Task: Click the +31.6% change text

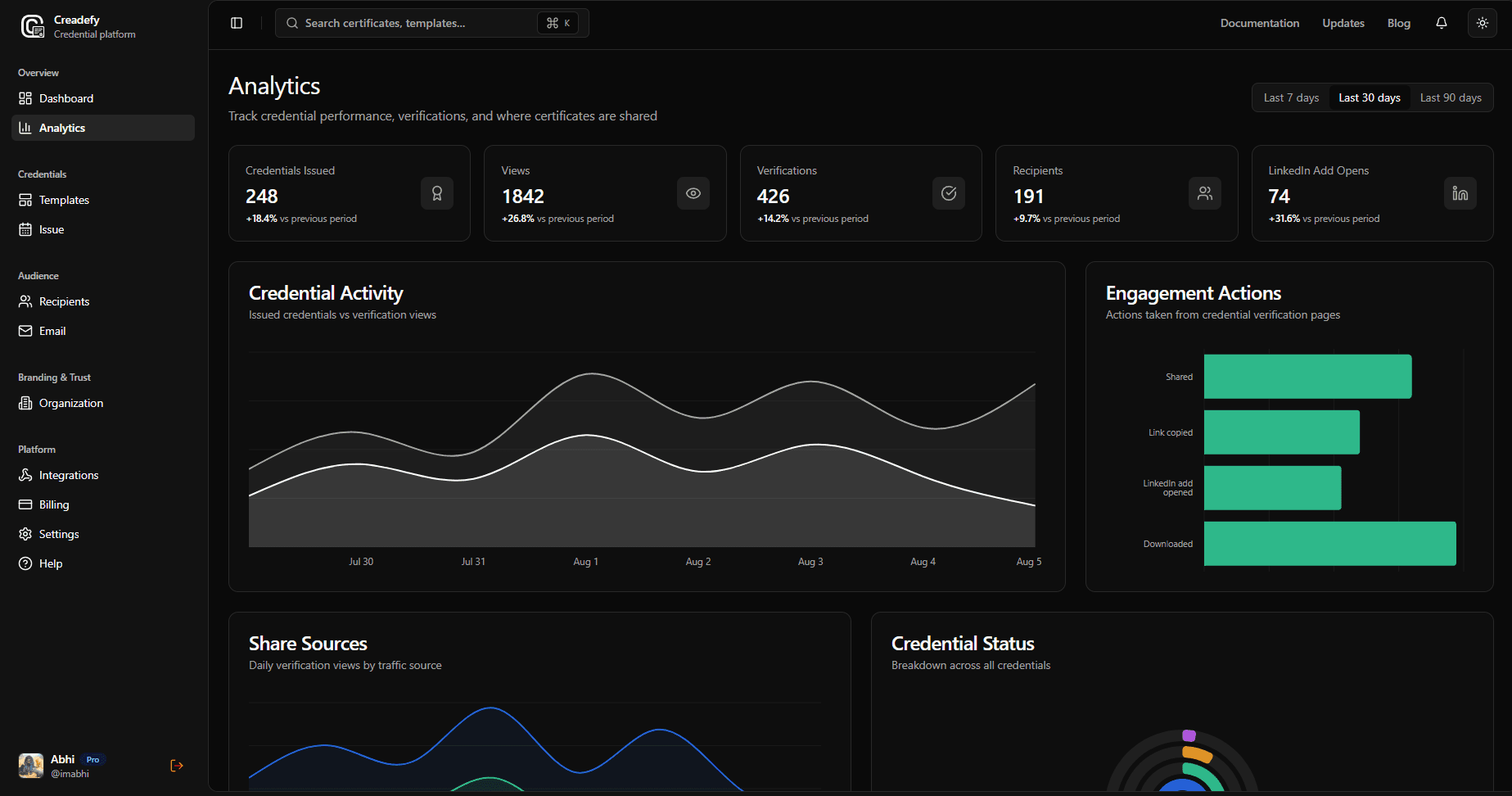Action: pyautogui.click(x=1284, y=219)
